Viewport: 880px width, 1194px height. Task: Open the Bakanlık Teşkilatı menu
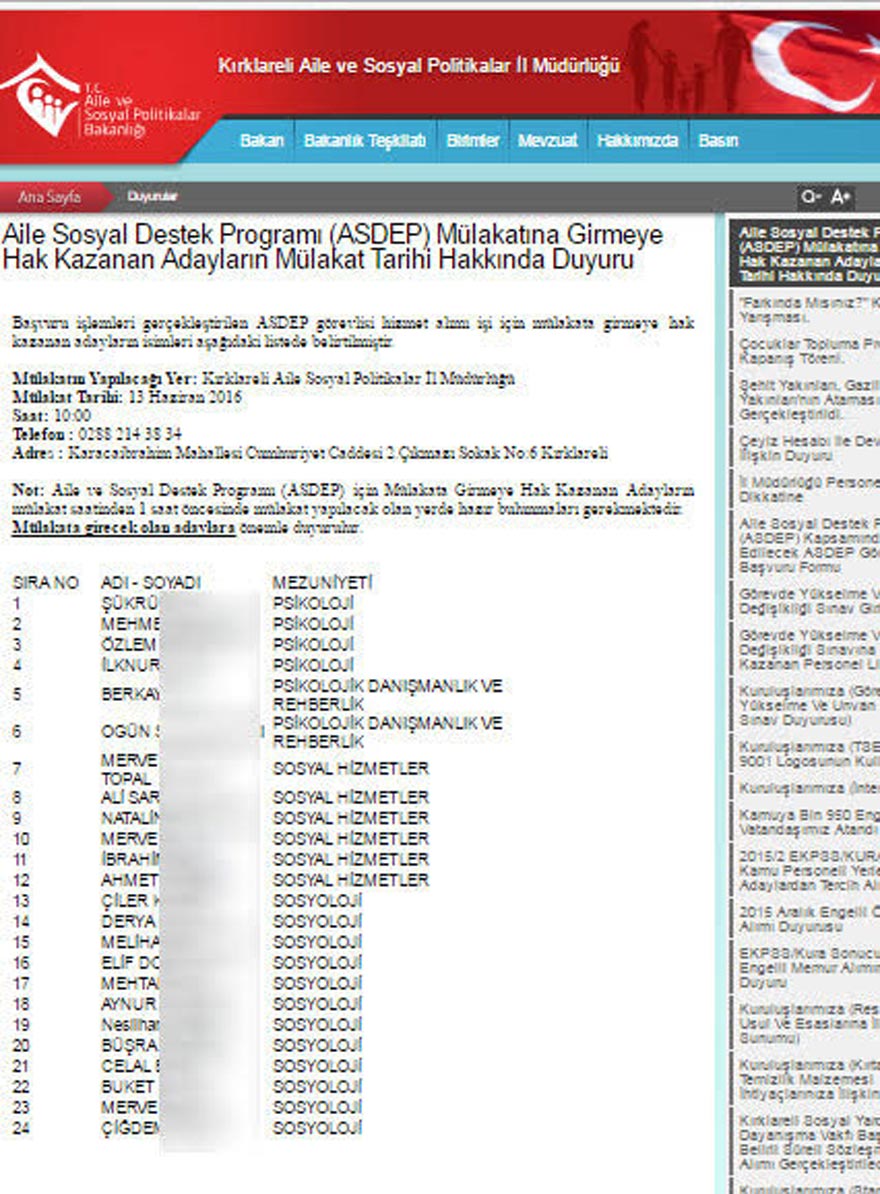coord(365,141)
